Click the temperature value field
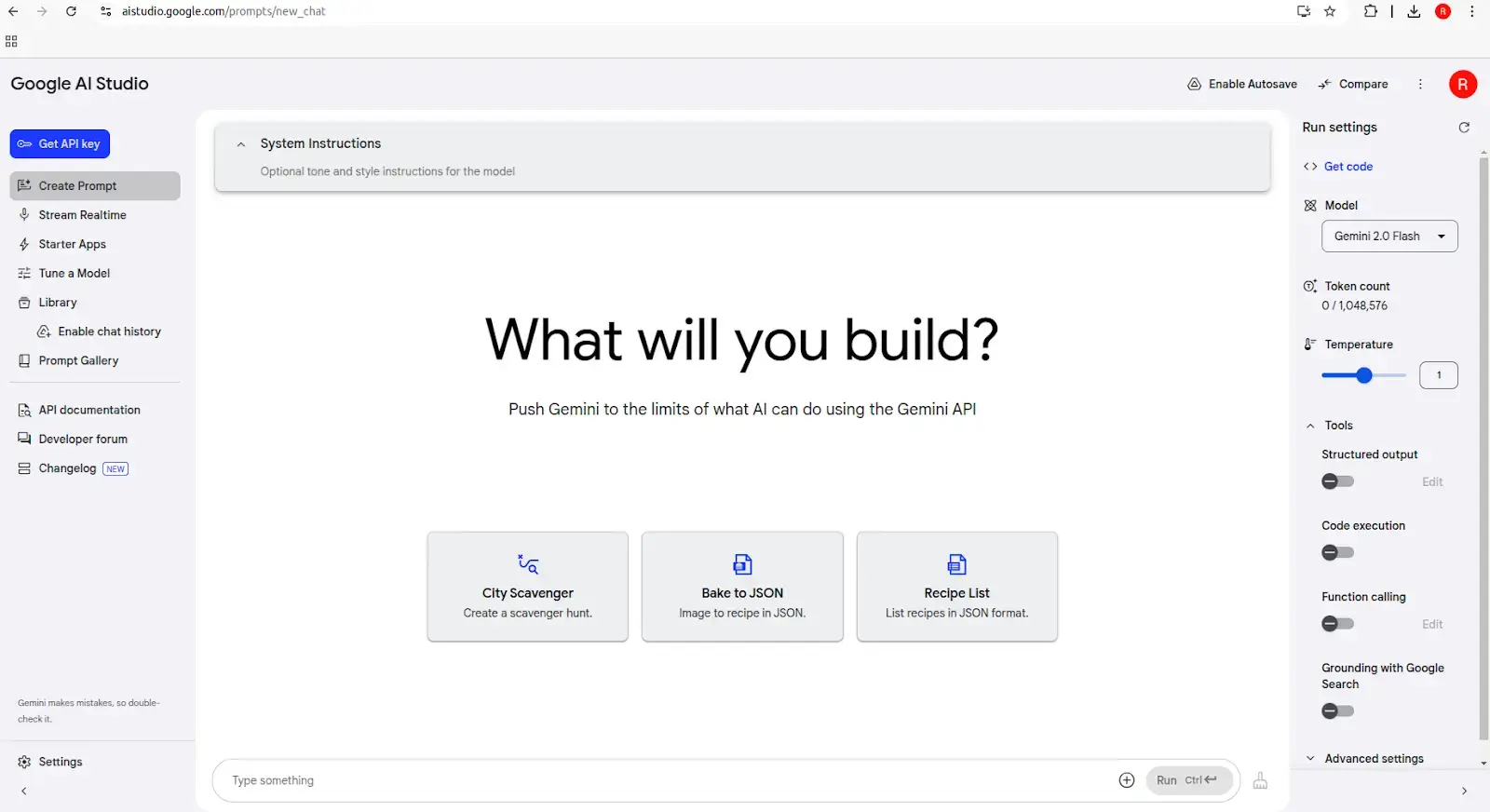Viewport: 1490px width, 812px height. (1439, 375)
